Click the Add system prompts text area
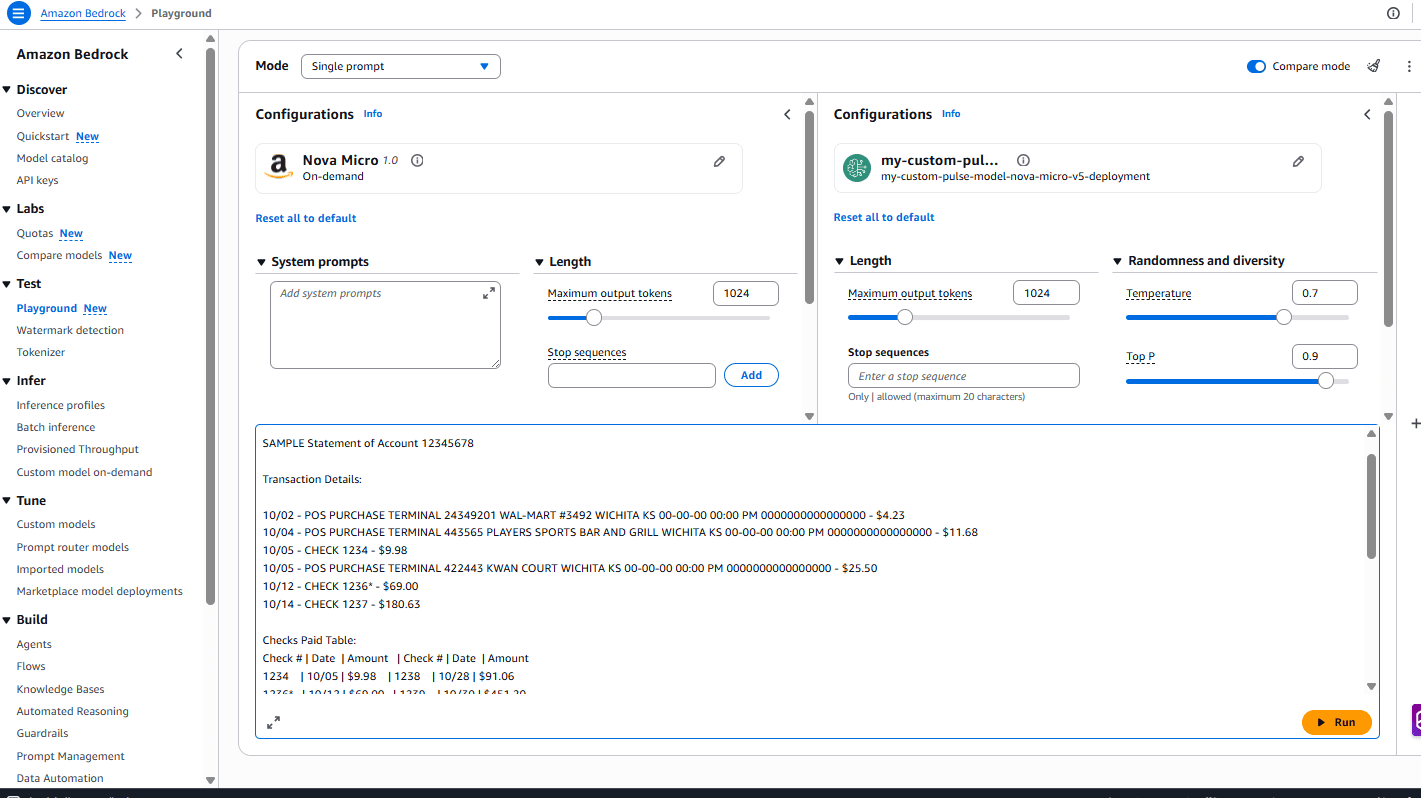Screen dimensions: 1421x798 point(385,325)
